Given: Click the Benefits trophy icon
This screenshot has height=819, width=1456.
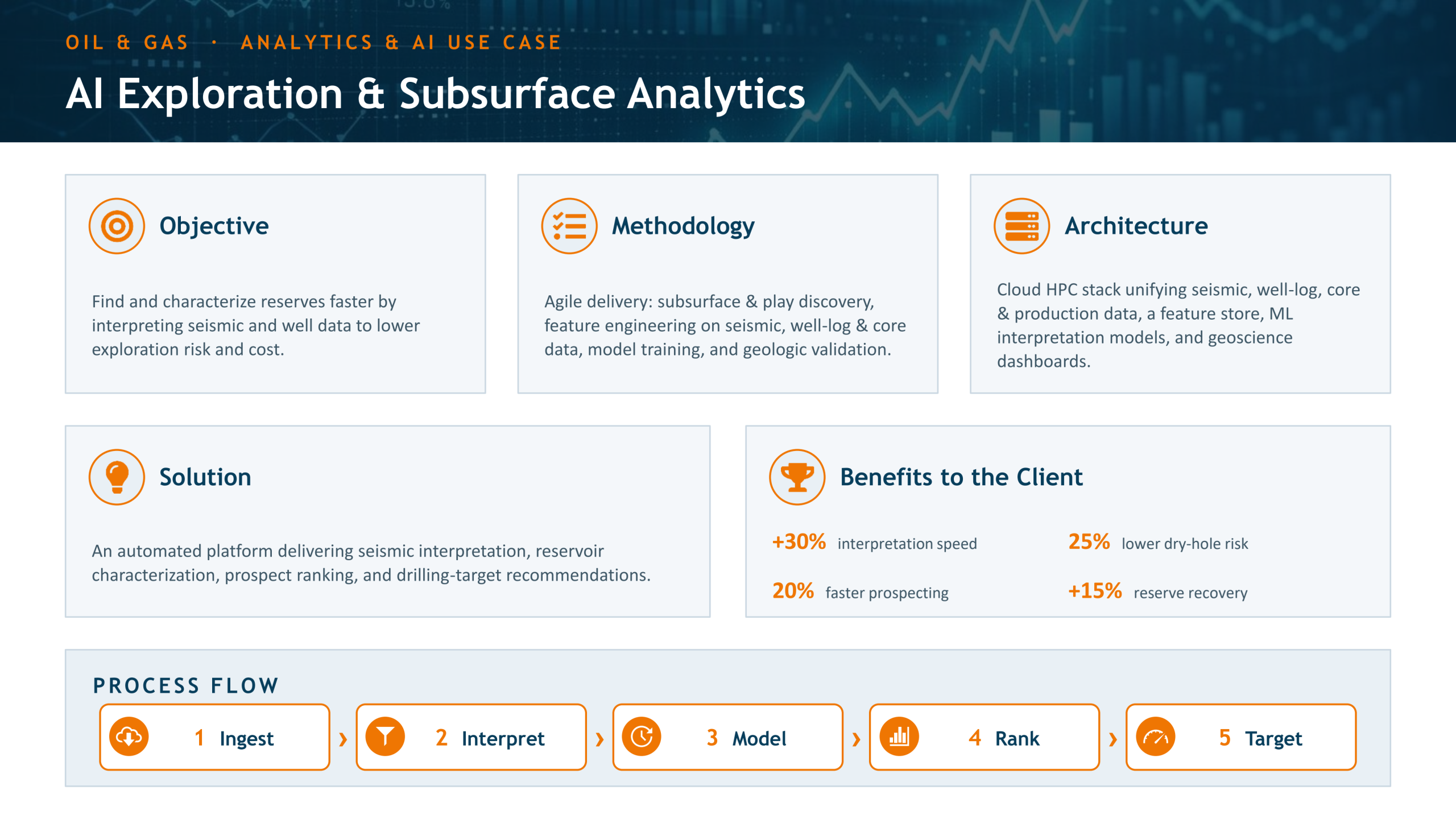Looking at the screenshot, I should point(797,477).
